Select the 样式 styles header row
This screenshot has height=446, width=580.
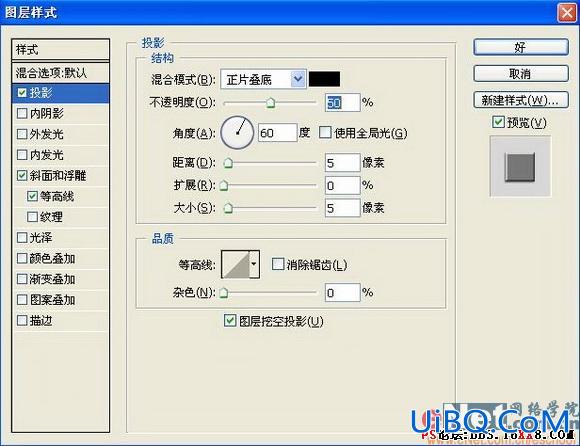(x=61, y=49)
